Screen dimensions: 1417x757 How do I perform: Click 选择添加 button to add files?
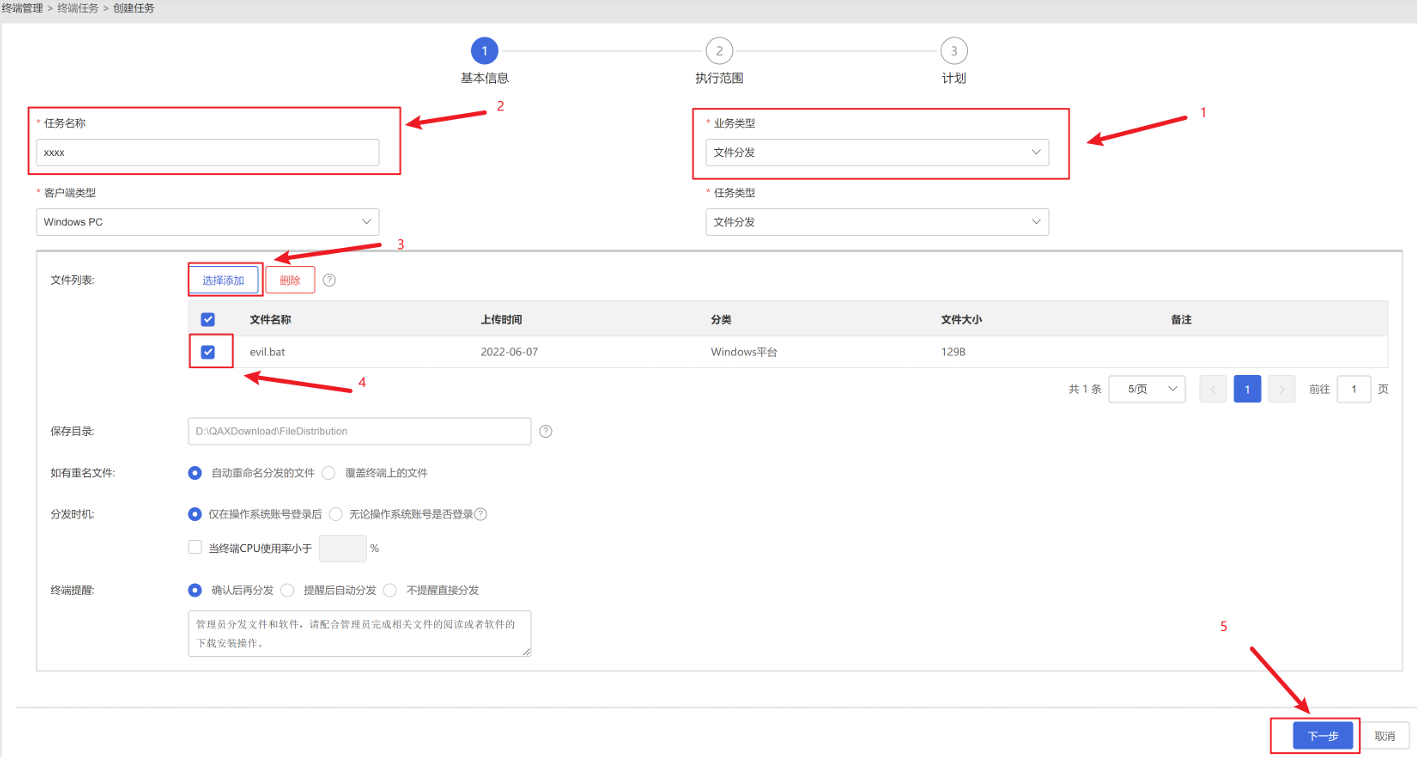click(224, 281)
